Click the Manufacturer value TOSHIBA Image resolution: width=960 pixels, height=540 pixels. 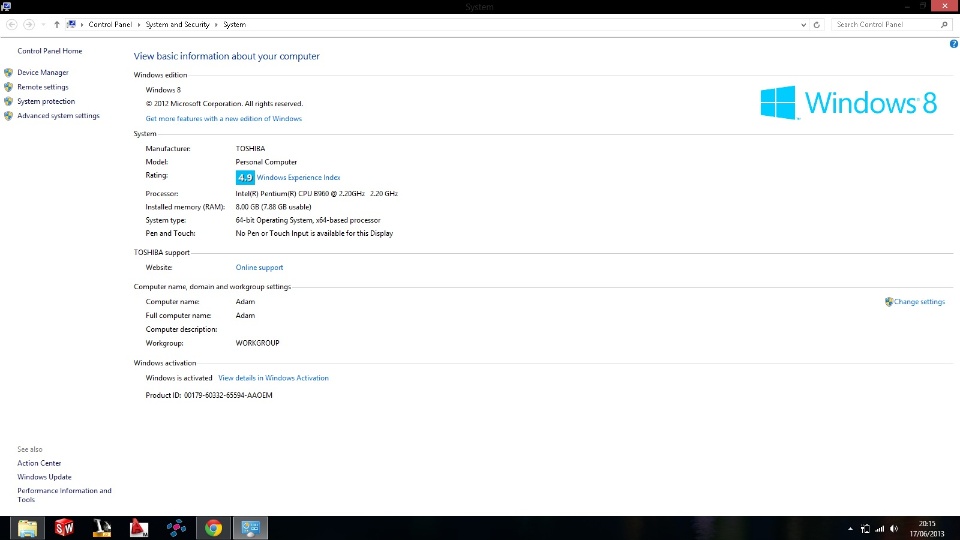tap(250, 149)
